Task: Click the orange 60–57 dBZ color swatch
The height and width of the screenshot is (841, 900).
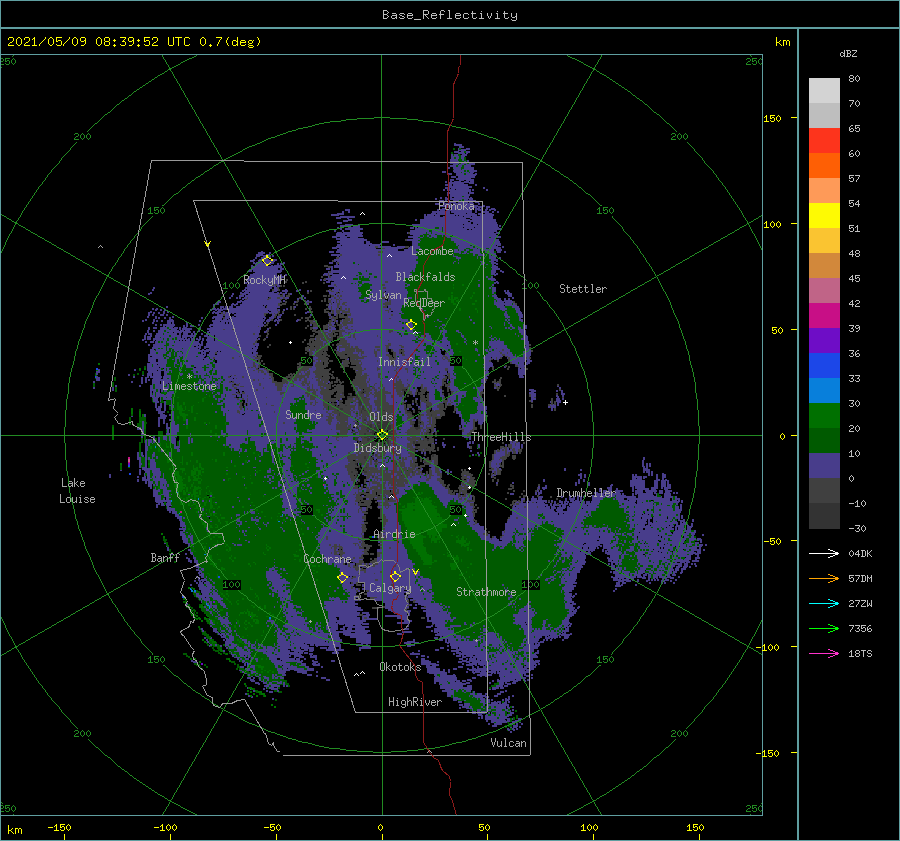Action: click(824, 165)
